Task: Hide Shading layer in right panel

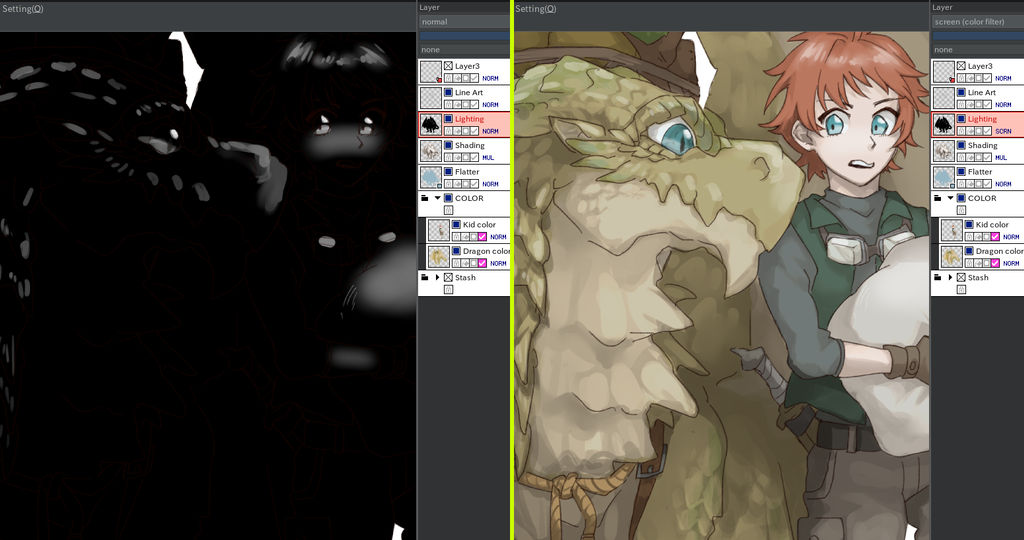Action: [961, 146]
